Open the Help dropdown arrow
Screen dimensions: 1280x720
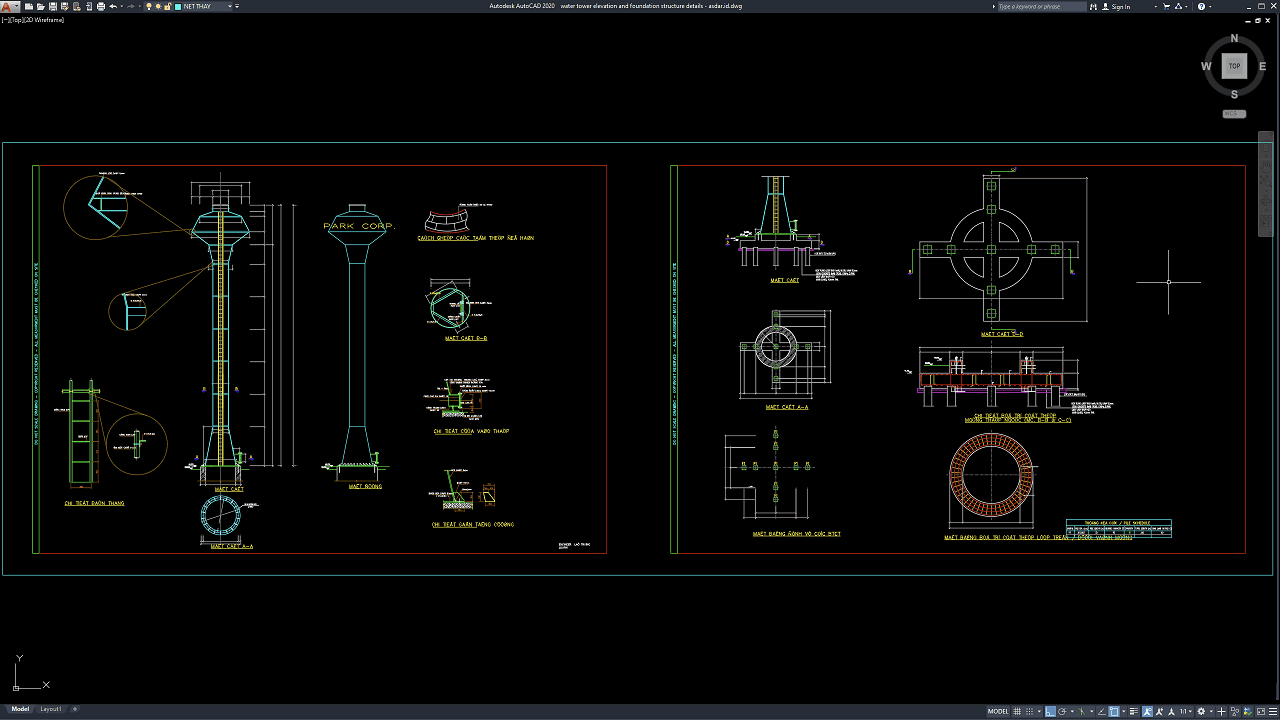[x=1210, y=6]
